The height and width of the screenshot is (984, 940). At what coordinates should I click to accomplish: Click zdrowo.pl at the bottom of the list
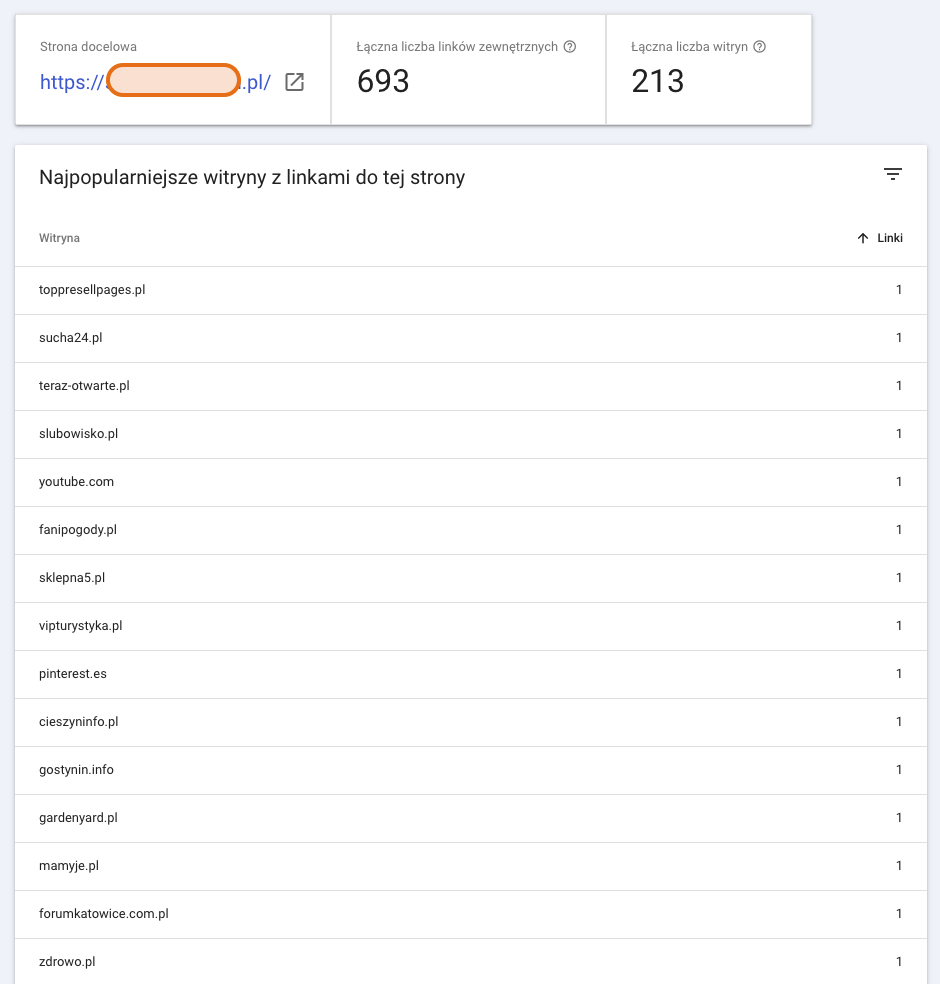(x=67, y=962)
